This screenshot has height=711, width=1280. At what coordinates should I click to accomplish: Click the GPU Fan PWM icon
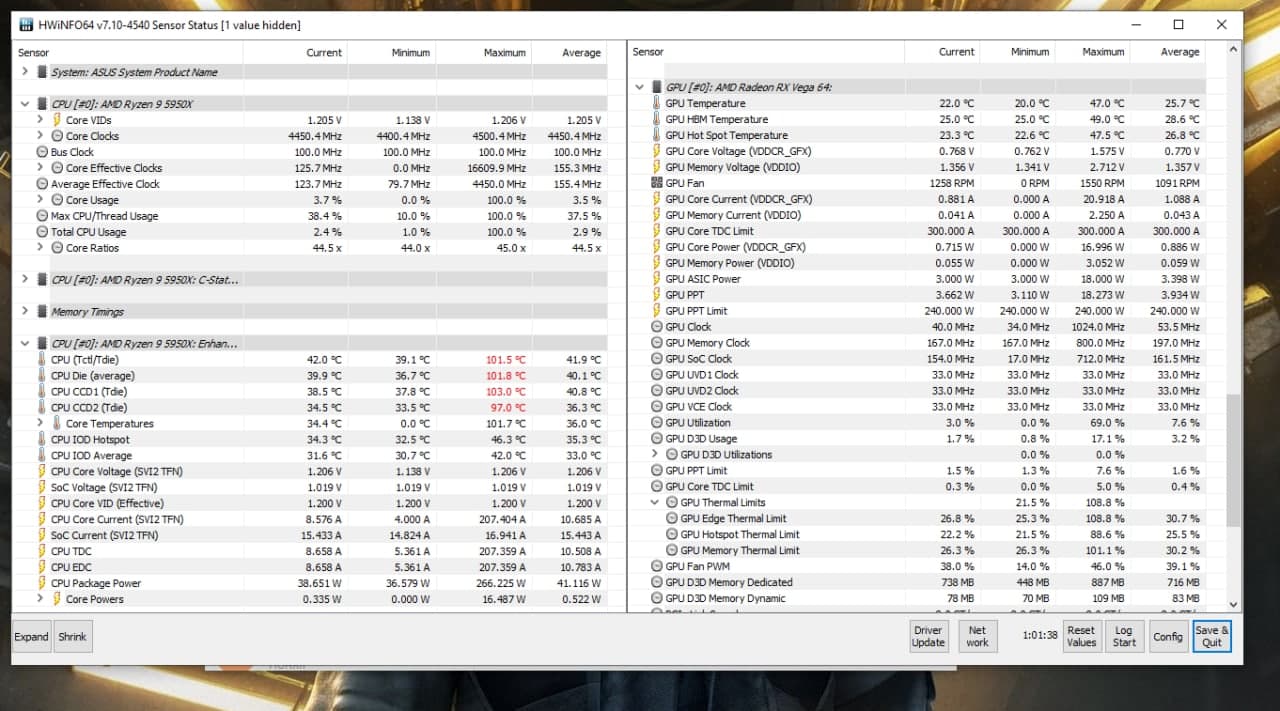656,566
